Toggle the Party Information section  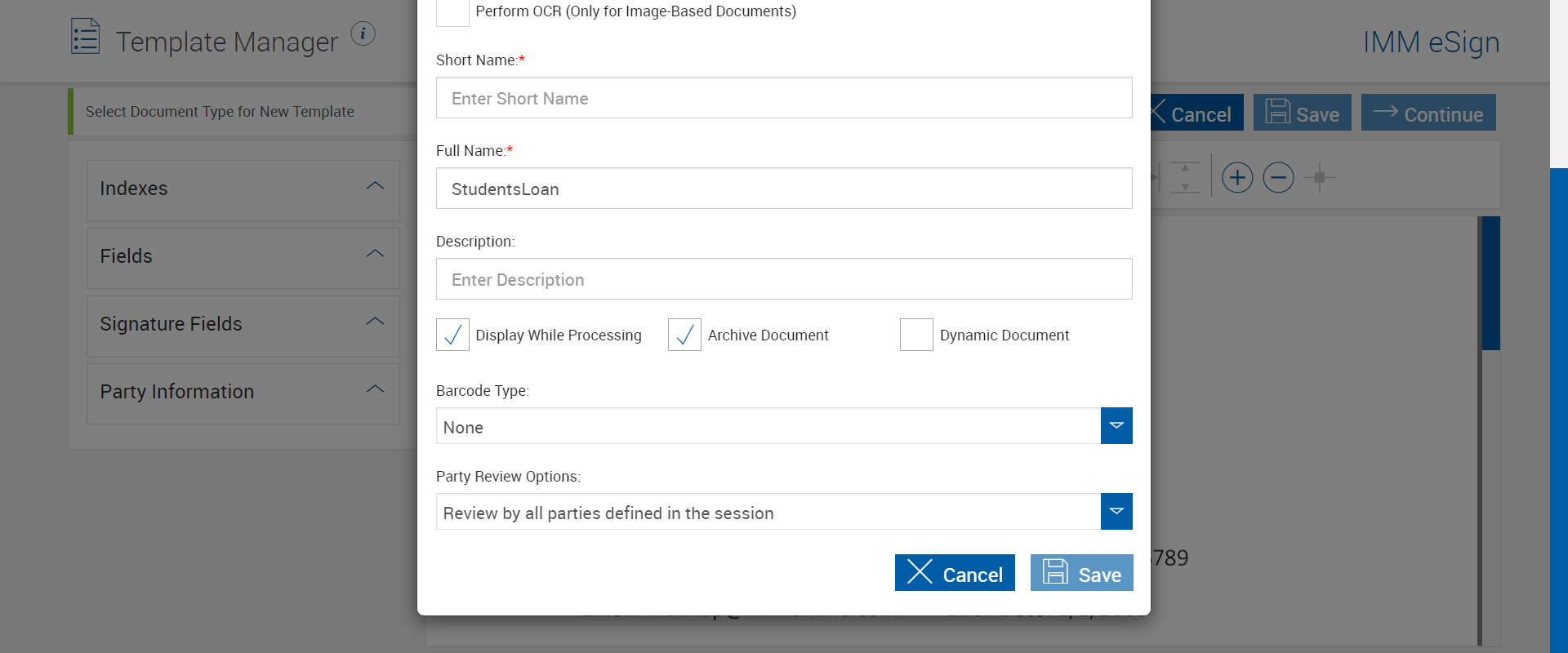pos(243,392)
